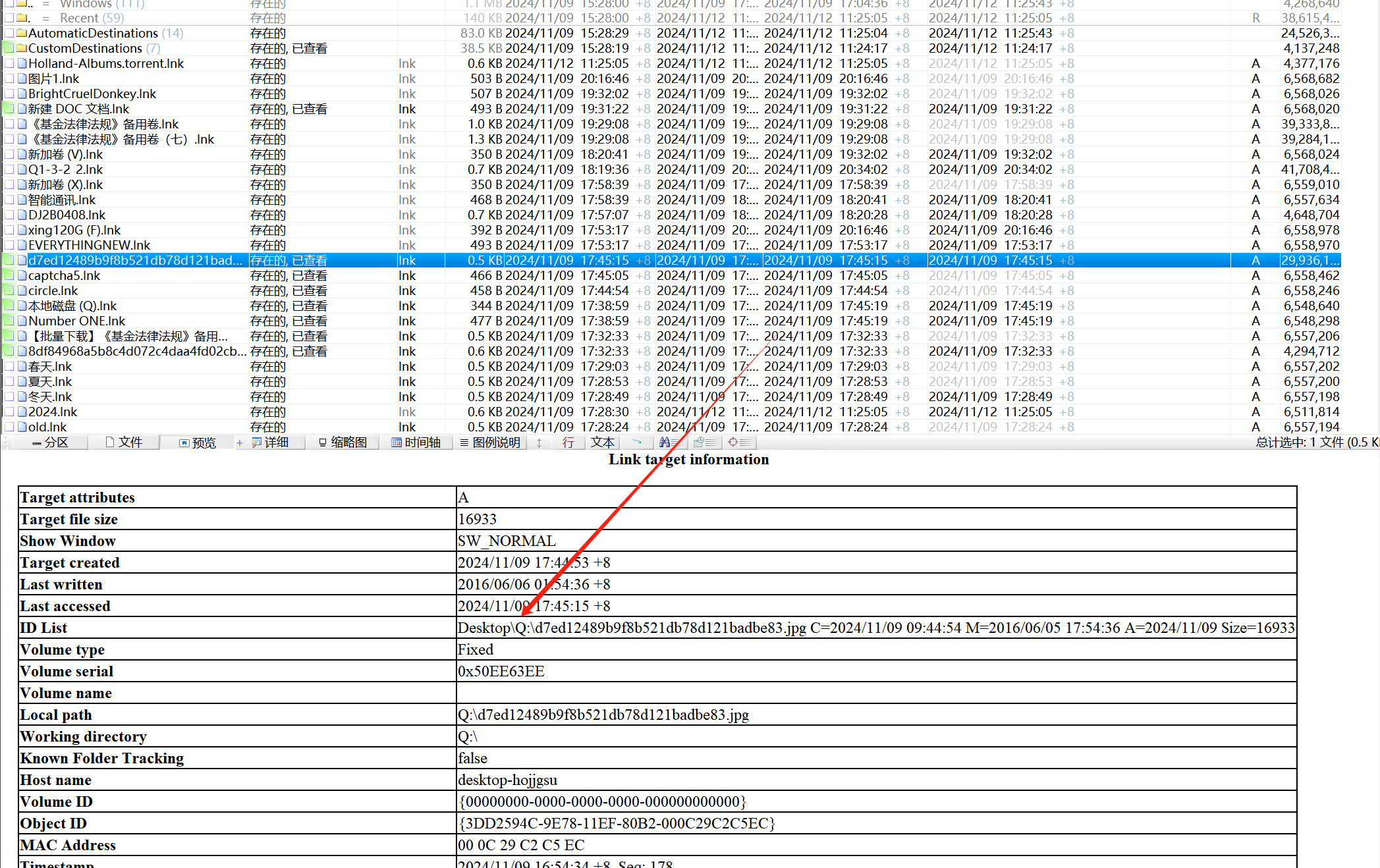The height and width of the screenshot is (868, 1380).
Task: Check the box next to circle.lnk
Action: (x=9, y=291)
